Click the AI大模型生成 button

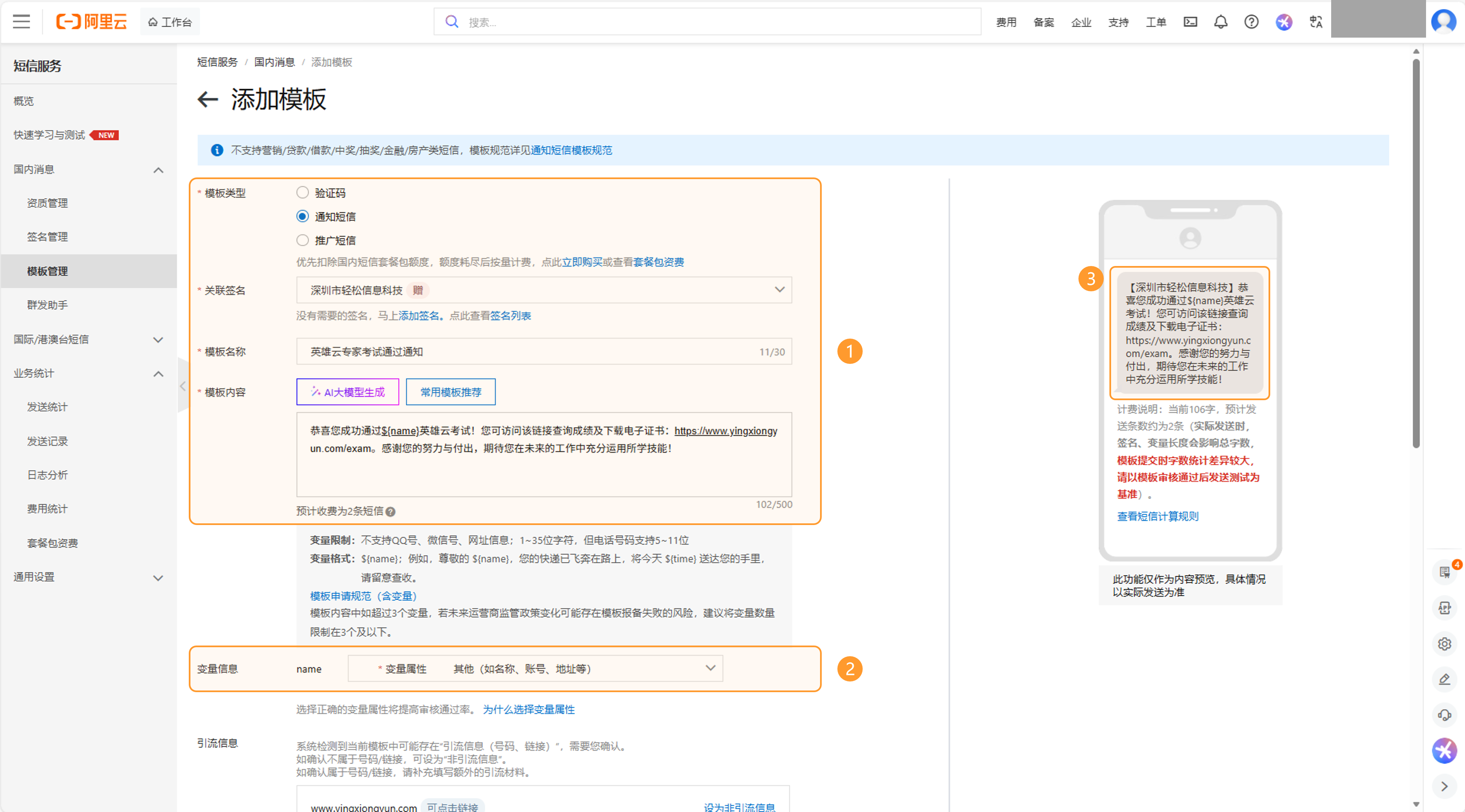(x=348, y=392)
